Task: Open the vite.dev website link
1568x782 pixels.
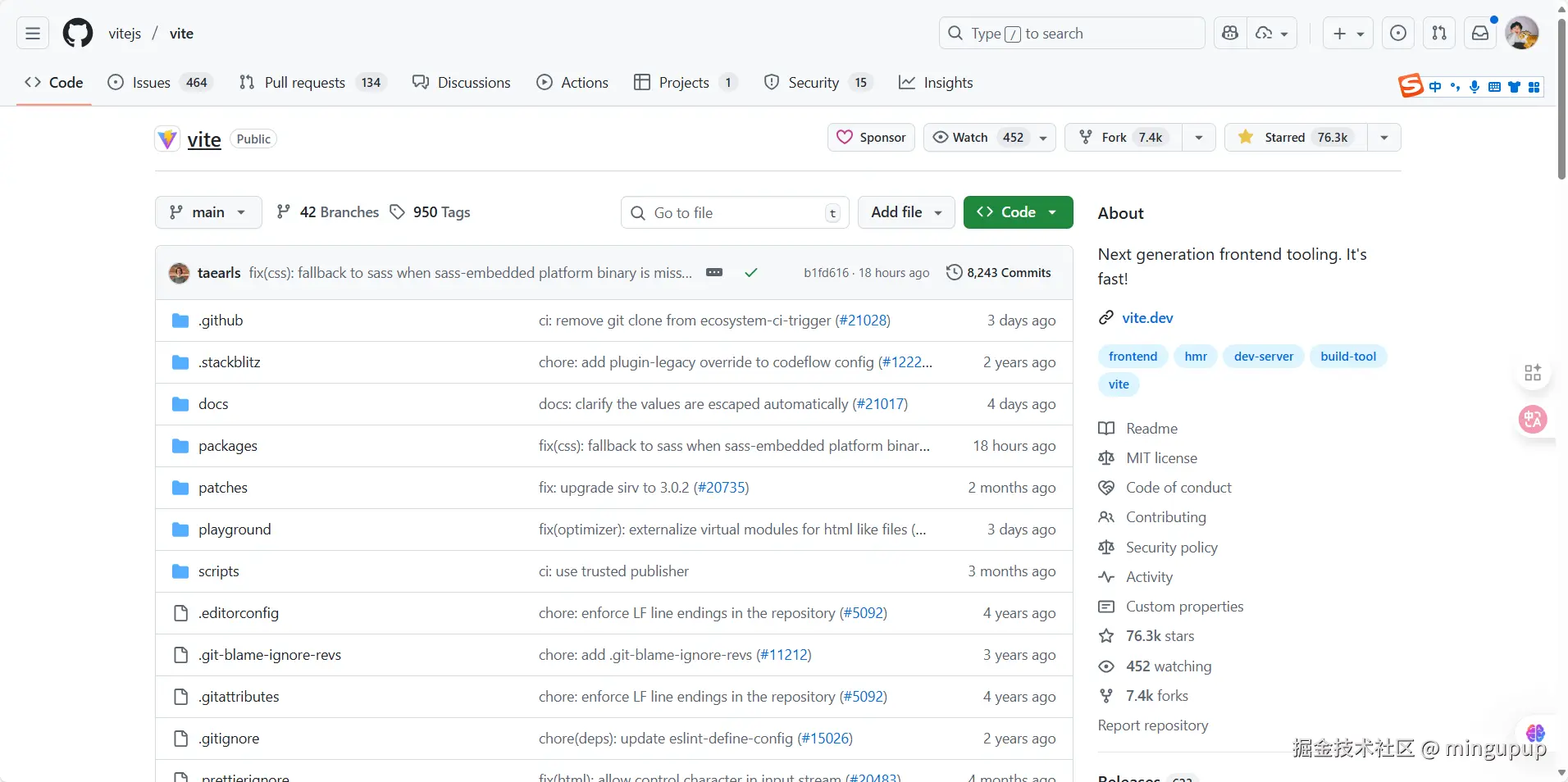Action: 1147,318
